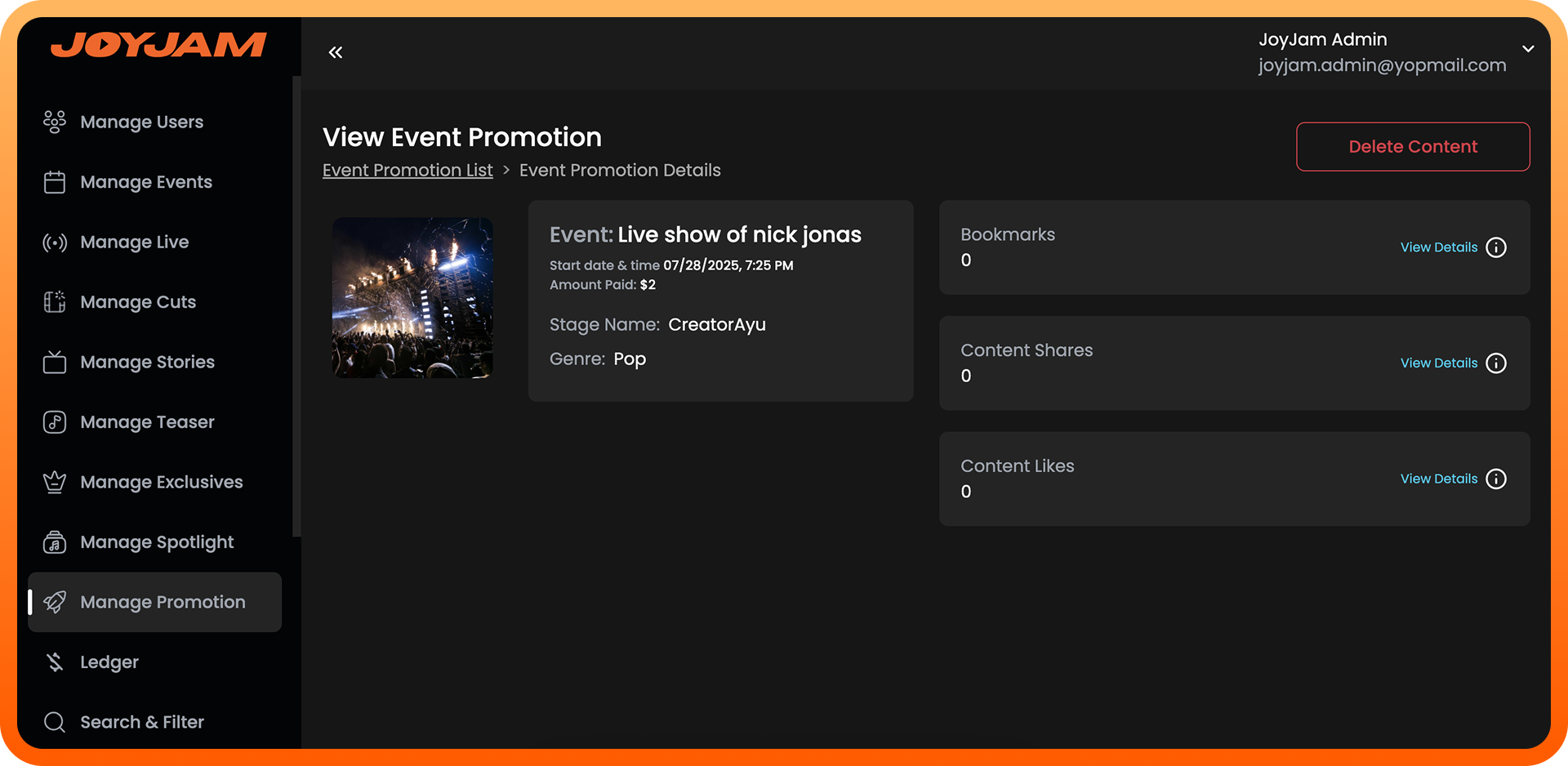Click the Bookmarks info circle icon

(x=1496, y=247)
